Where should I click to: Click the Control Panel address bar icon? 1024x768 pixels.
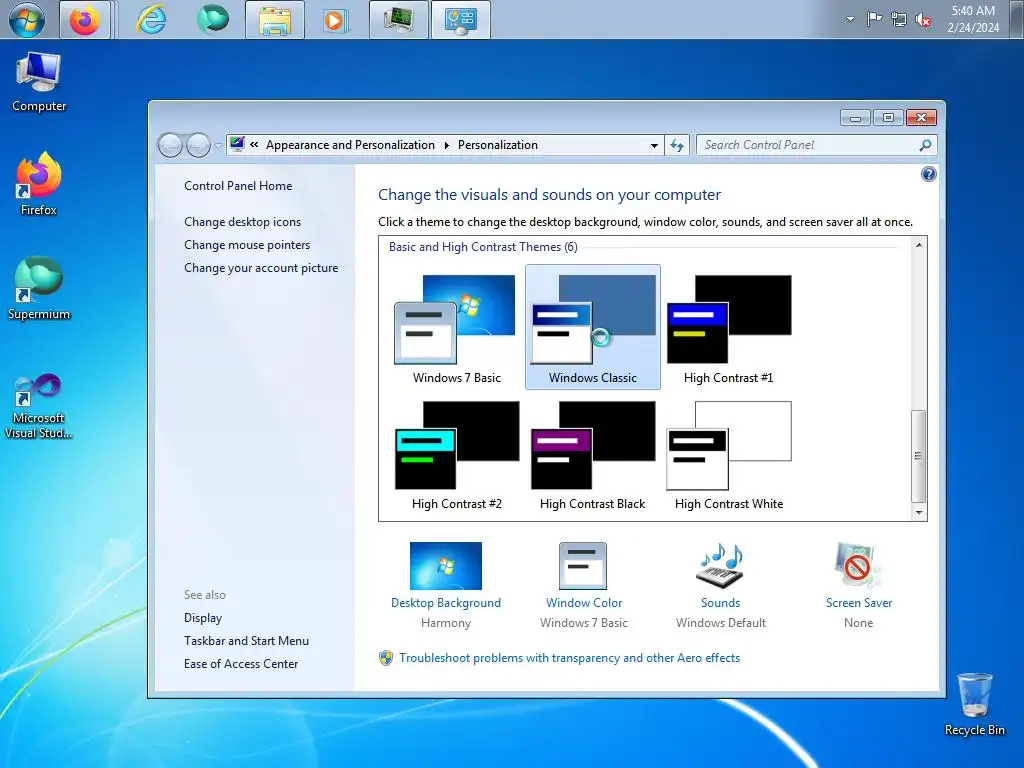(237, 144)
